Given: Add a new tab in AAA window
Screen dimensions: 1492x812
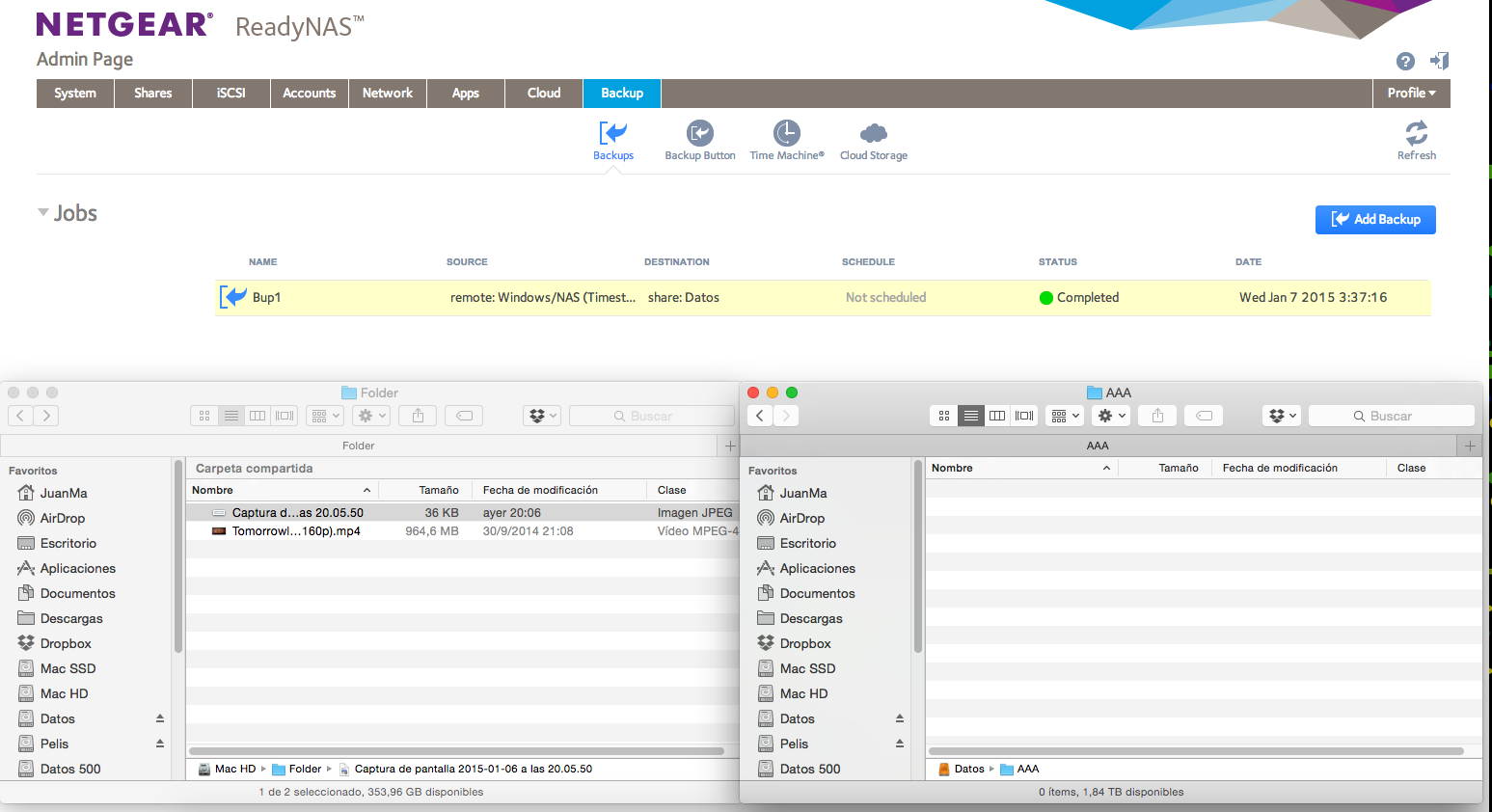Looking at the screenshot, I should tap(1470, 446).
